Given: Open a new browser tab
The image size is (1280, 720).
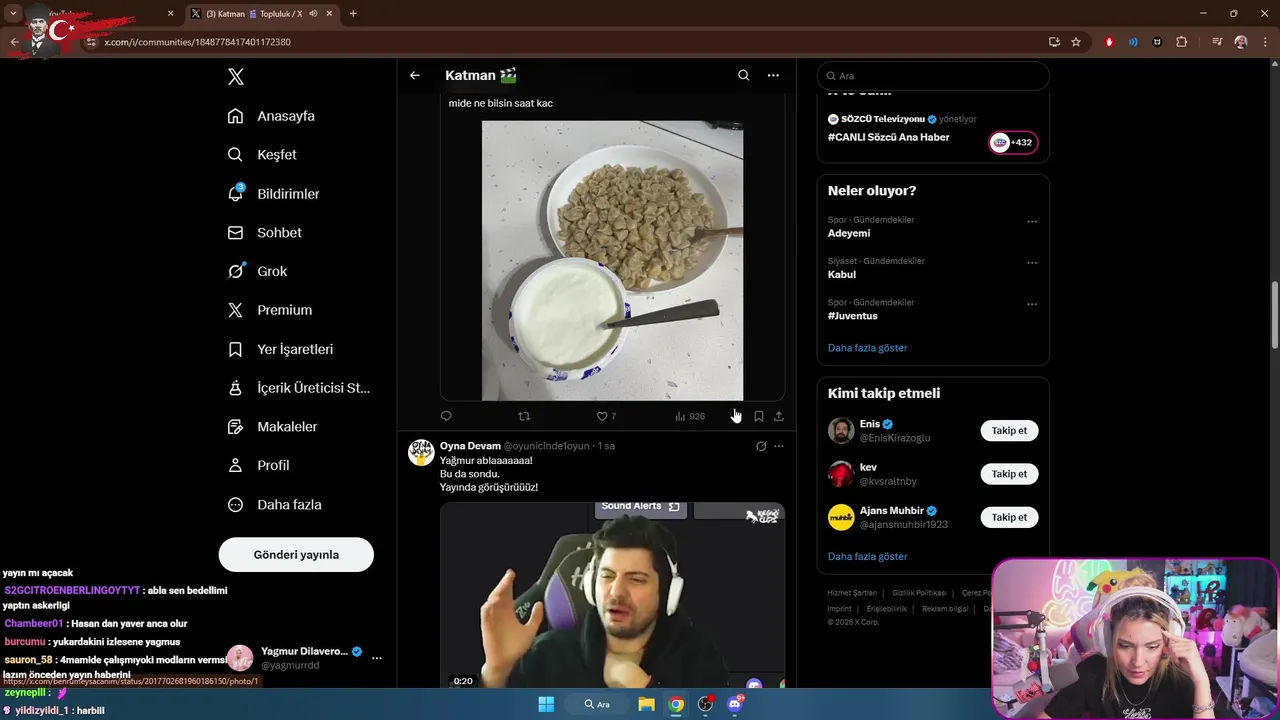Looking at the screenshot, I should tap(353, 13).
